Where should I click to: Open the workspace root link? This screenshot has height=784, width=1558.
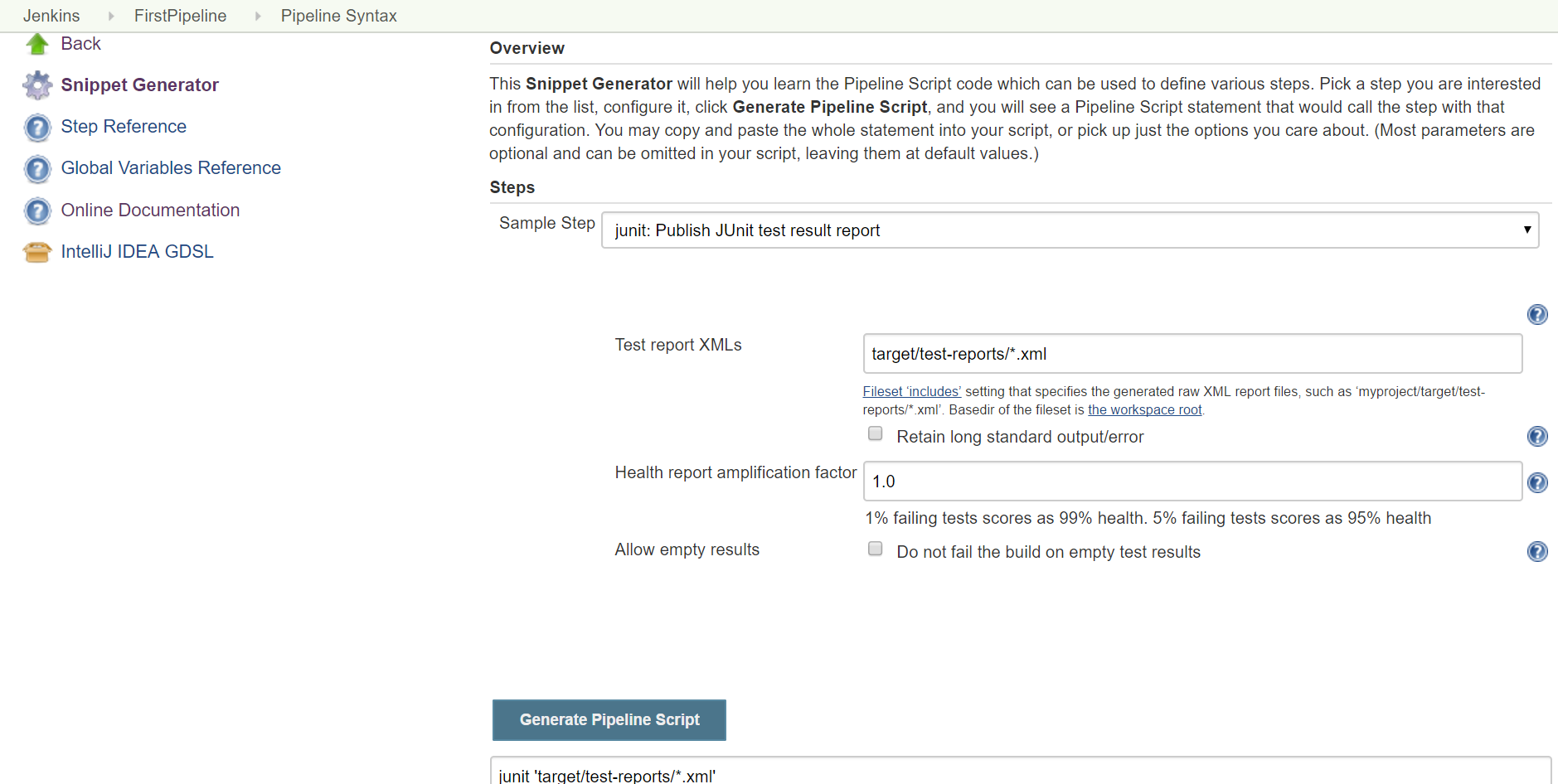click(1144, 409)
